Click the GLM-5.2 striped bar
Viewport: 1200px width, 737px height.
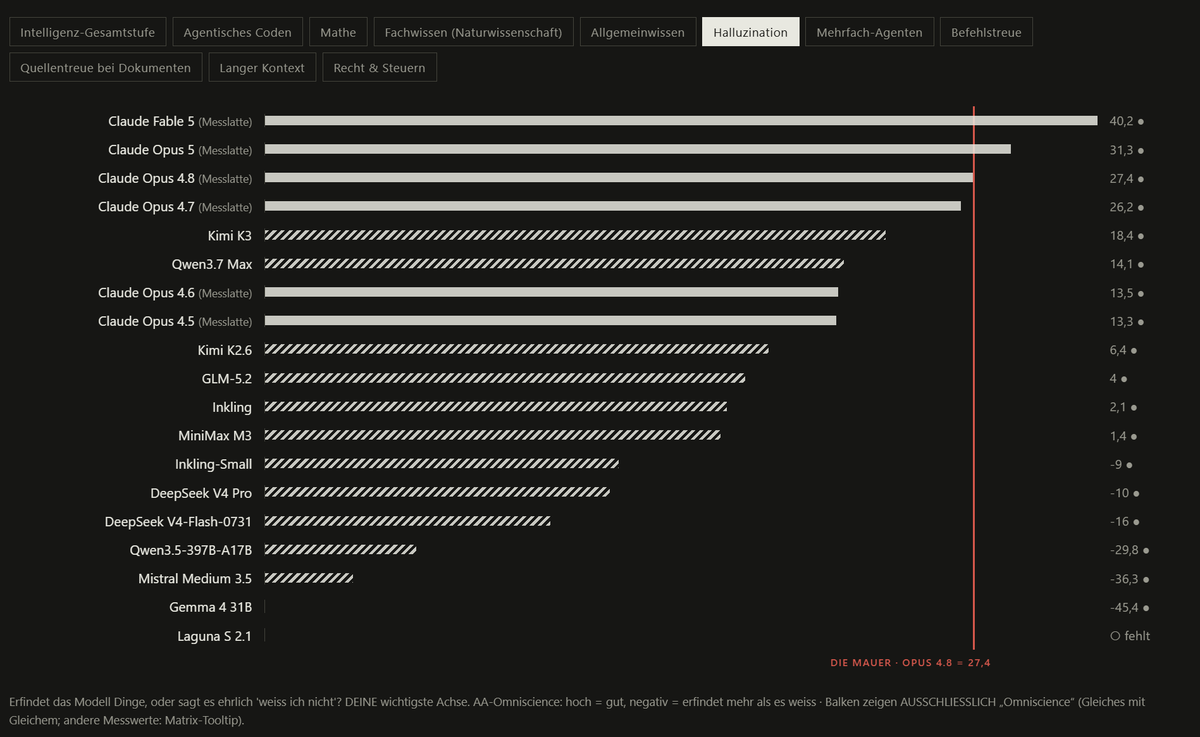coord(505,379)
